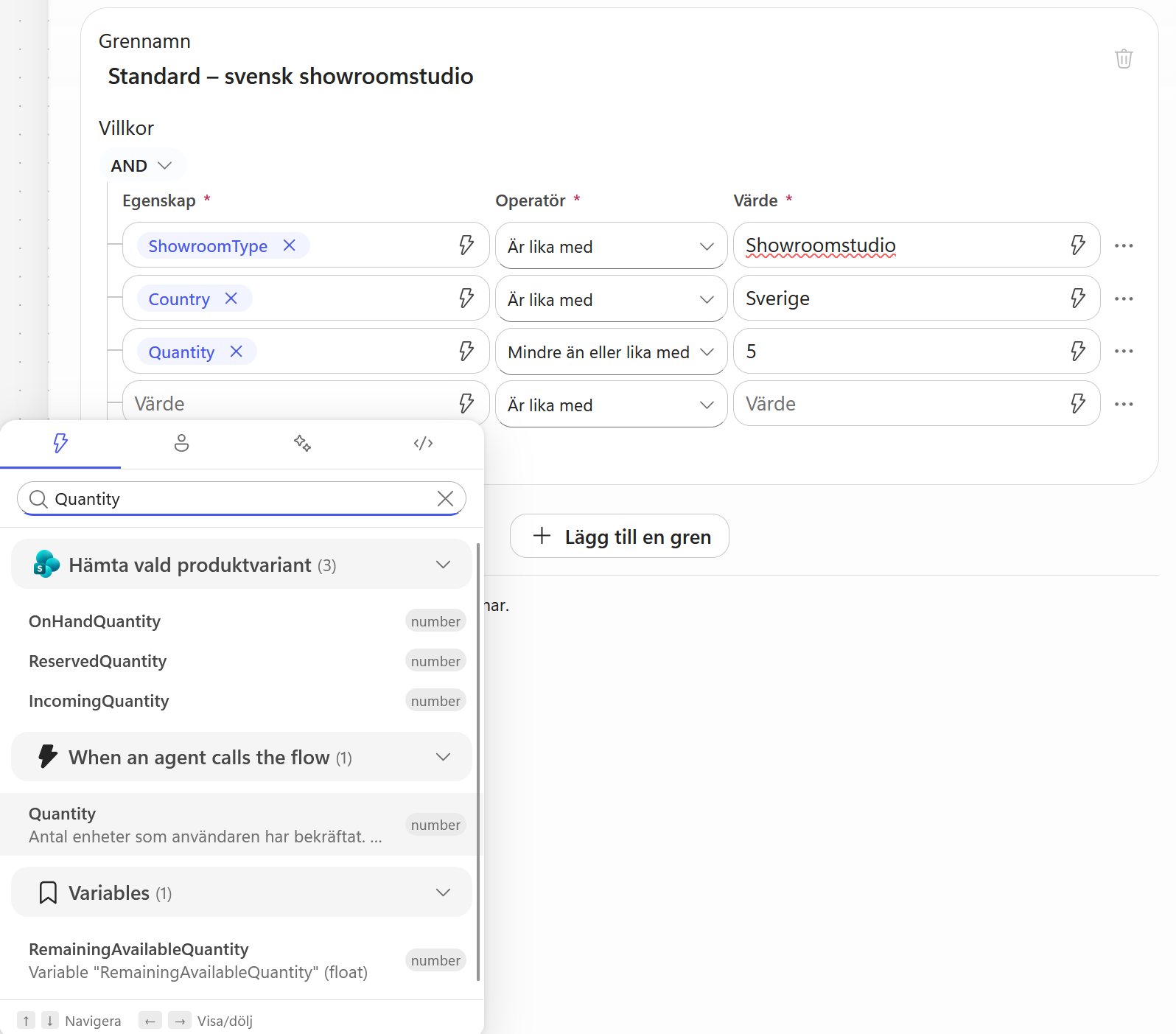Switch to the agent tab icon
Viewport: 1176px width, 1034px height.
181,443
